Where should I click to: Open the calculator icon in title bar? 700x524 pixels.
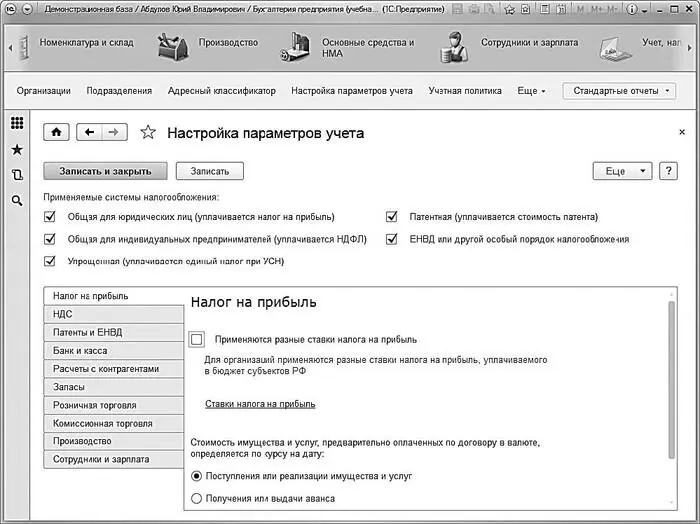pos(544,9)
